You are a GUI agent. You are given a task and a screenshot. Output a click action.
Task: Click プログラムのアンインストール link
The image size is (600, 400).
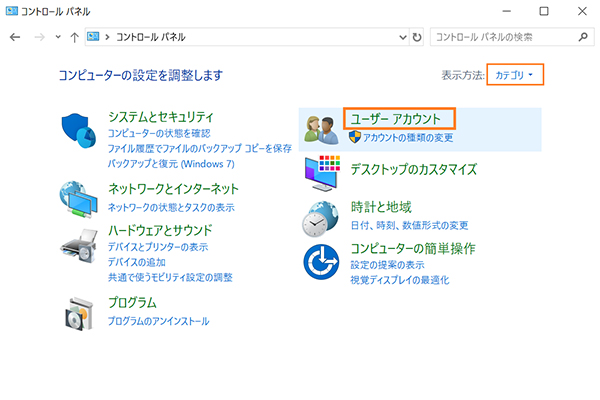(x=158, y=321)
